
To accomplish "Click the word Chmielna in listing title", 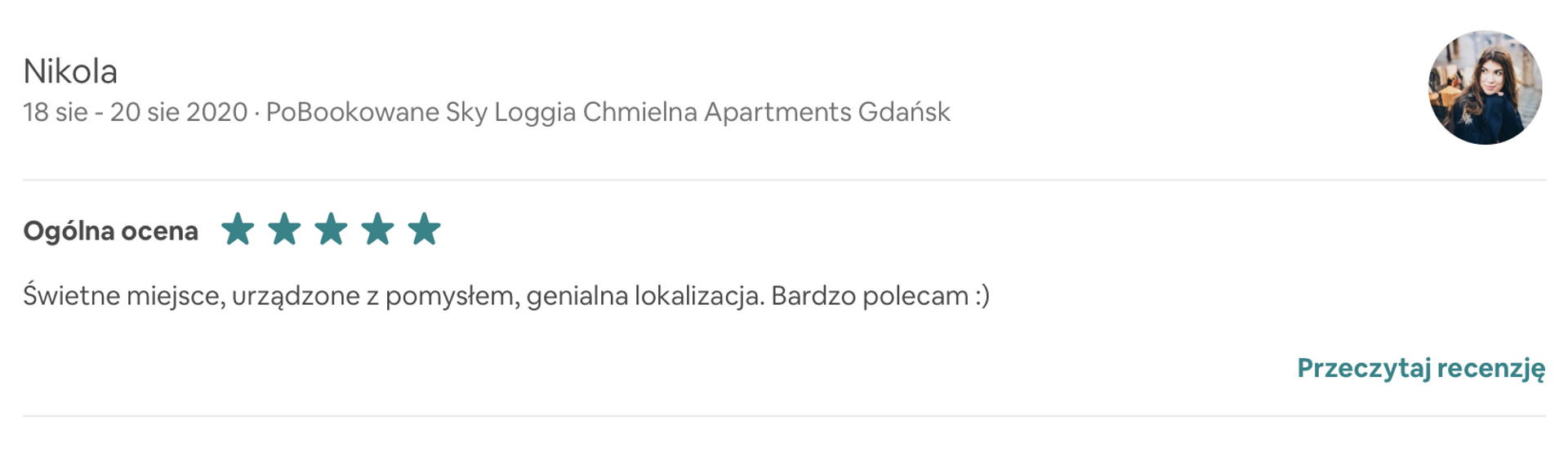I will tap(639, 112).
